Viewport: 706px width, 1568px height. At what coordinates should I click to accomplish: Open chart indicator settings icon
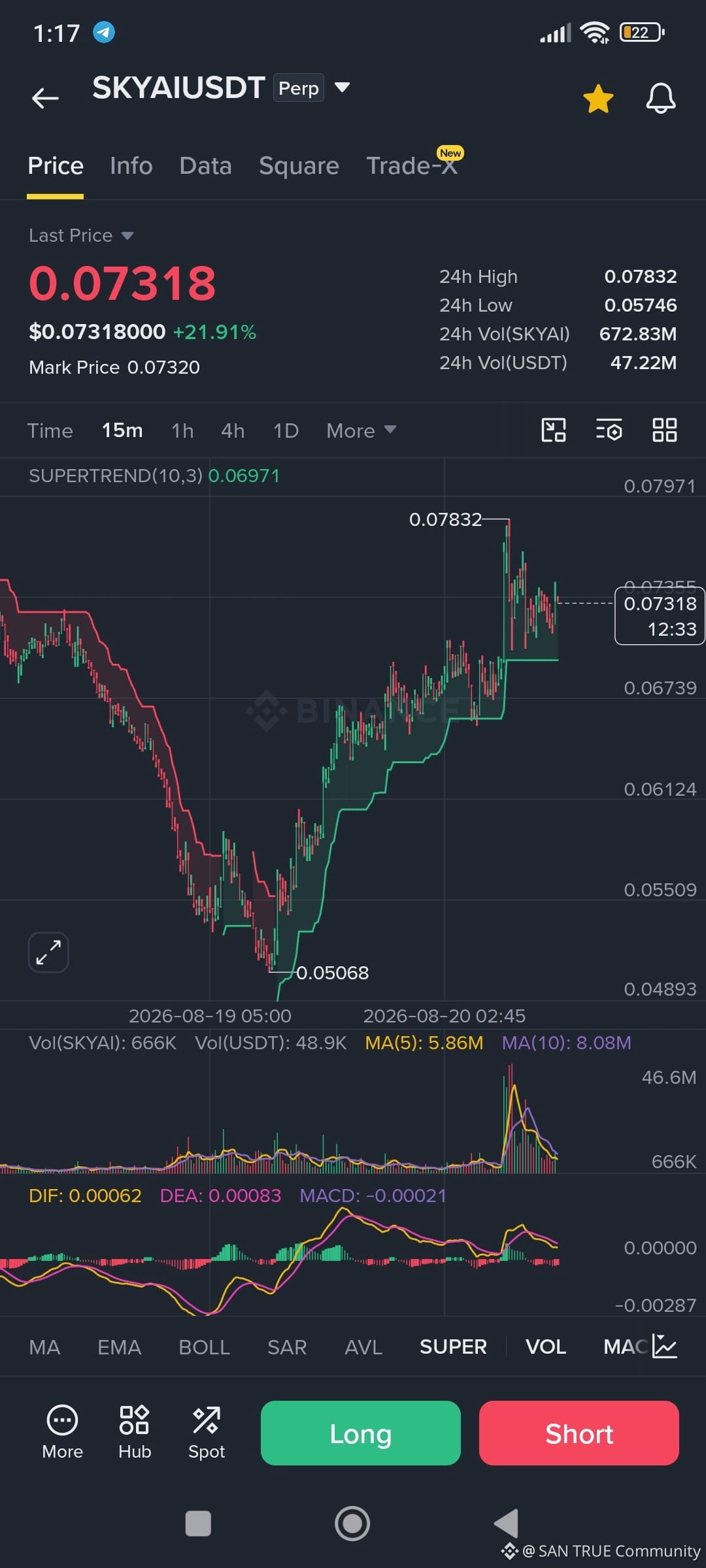coord(609,430)
